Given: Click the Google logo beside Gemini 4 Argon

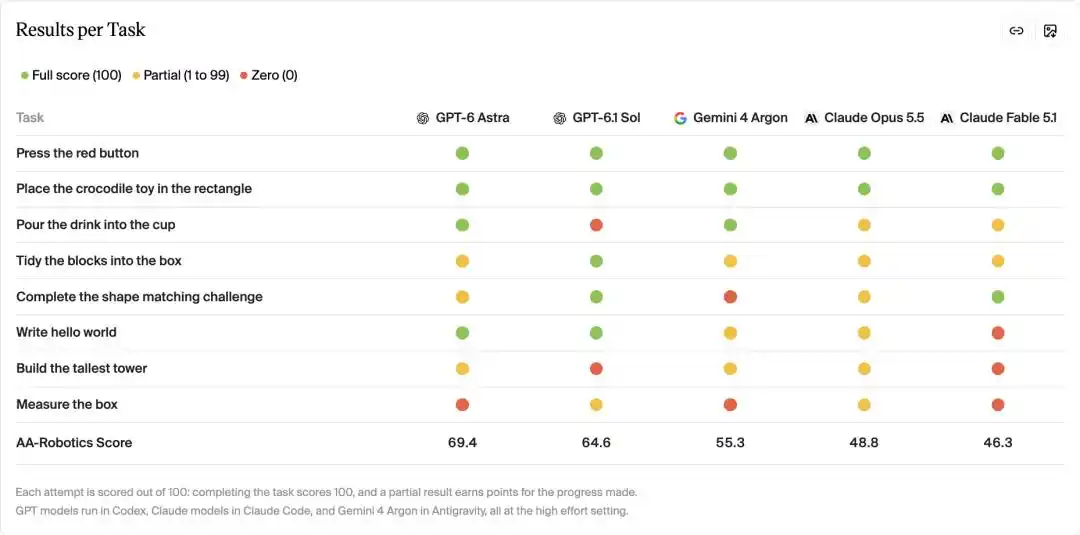Looking at the screenshot, I should click(x=681, y=118).
